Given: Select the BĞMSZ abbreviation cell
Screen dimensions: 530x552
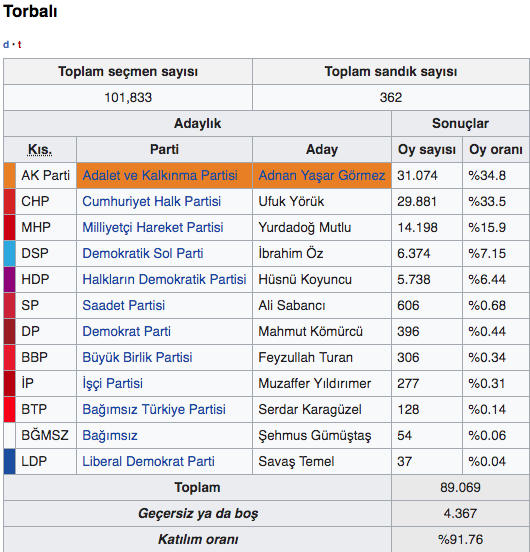Looking at the screenshot, I should pyautogui.click(x=46, y=436).
